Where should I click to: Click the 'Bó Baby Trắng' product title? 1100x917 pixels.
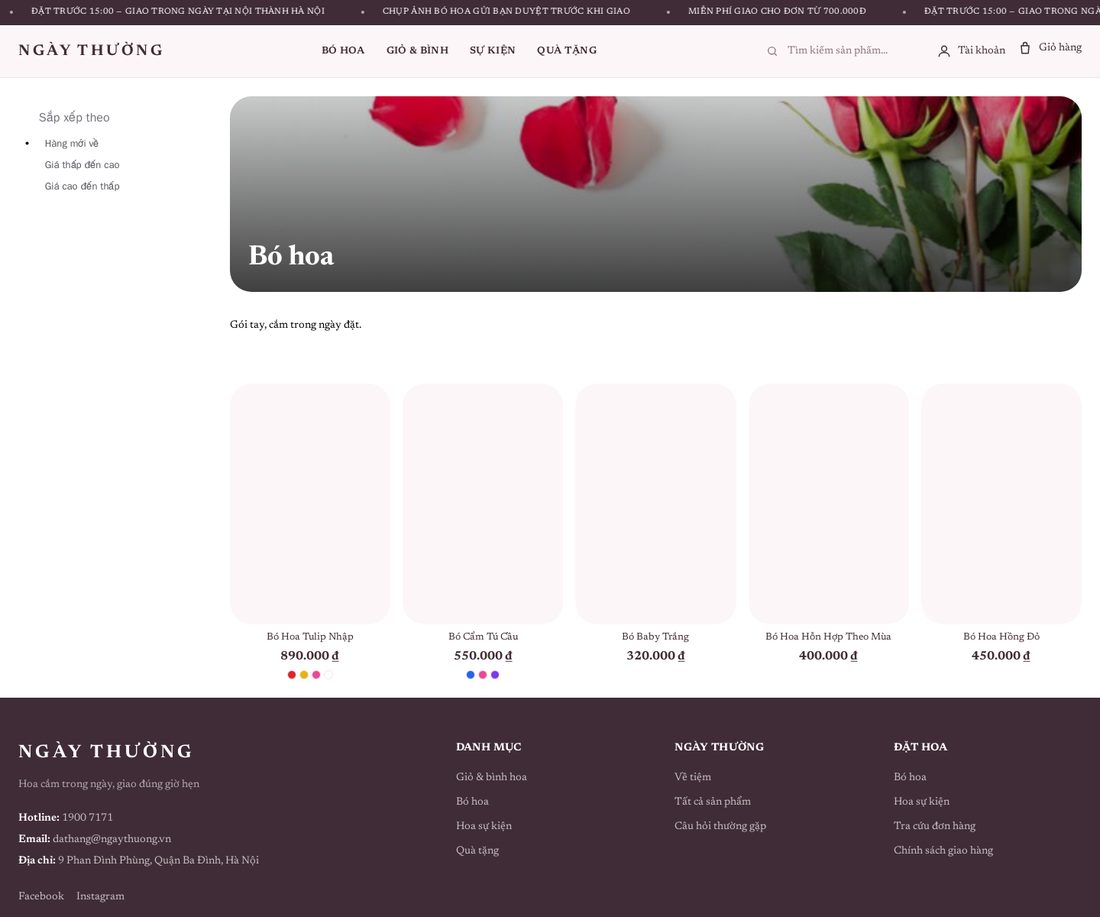[655, 636]
